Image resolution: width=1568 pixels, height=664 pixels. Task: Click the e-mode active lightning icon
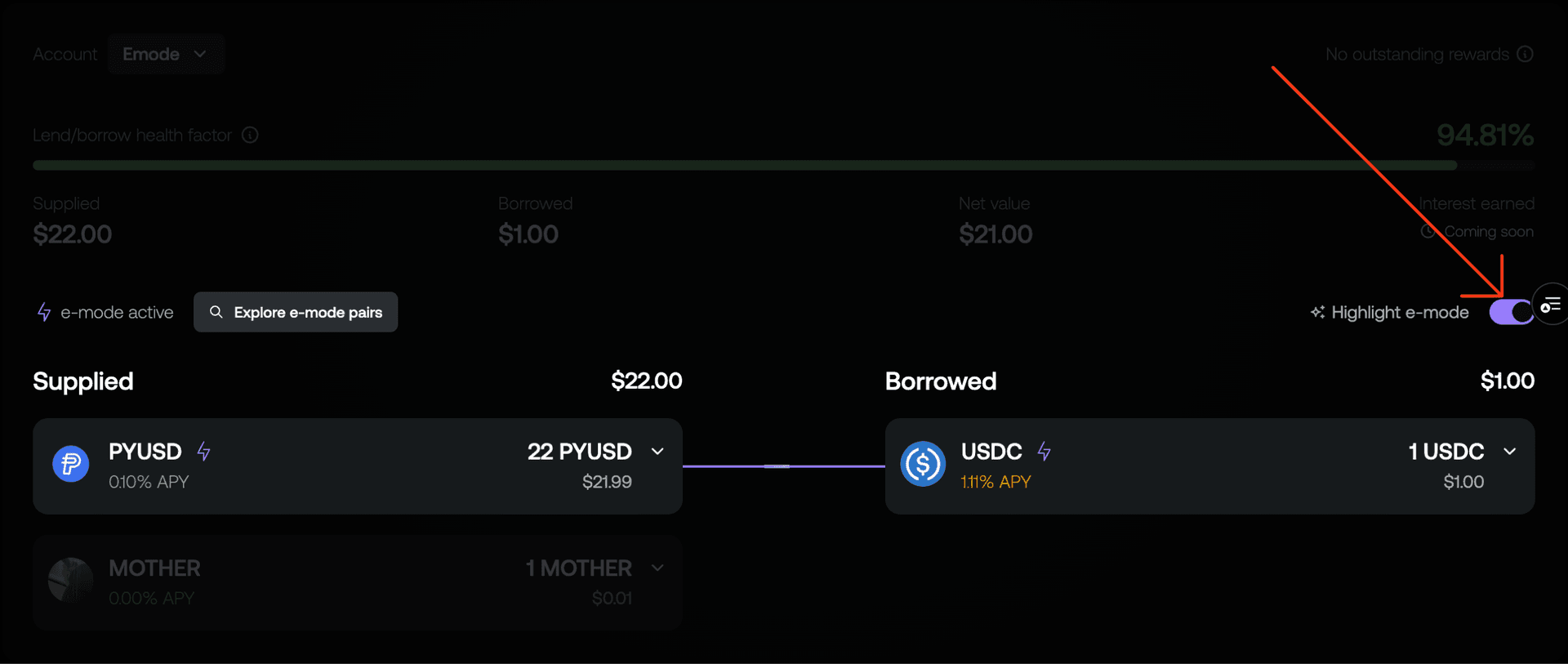[44, 312]
